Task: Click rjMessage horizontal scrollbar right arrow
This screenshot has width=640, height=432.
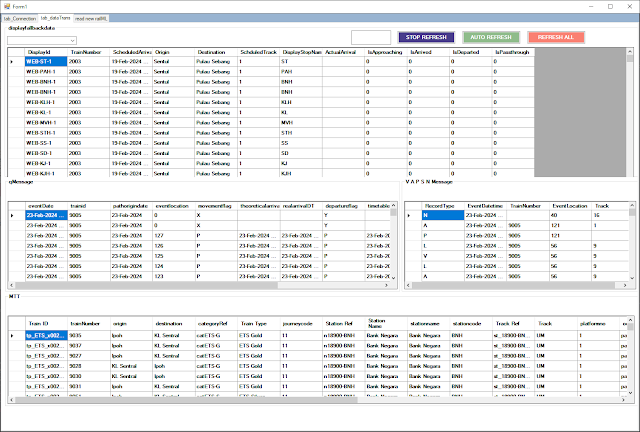Action: [x=386, y=285]
